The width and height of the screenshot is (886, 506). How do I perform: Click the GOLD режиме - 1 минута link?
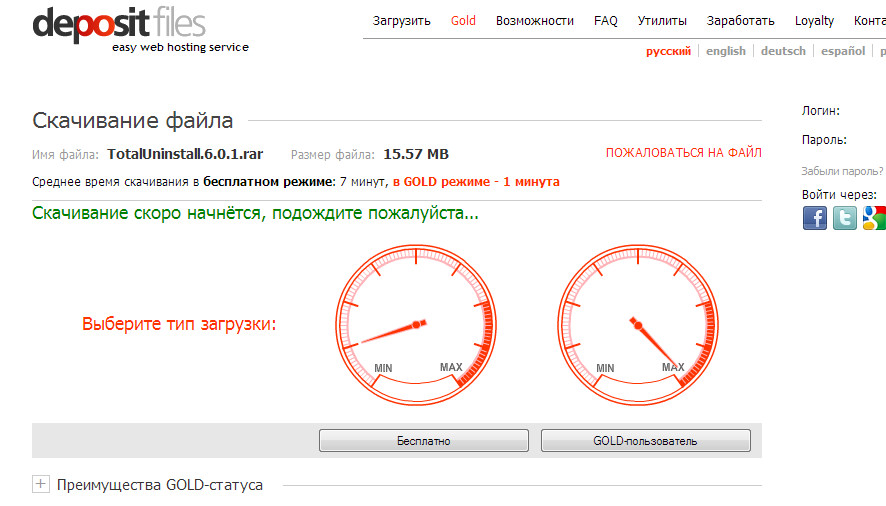[x=476, y=181]
